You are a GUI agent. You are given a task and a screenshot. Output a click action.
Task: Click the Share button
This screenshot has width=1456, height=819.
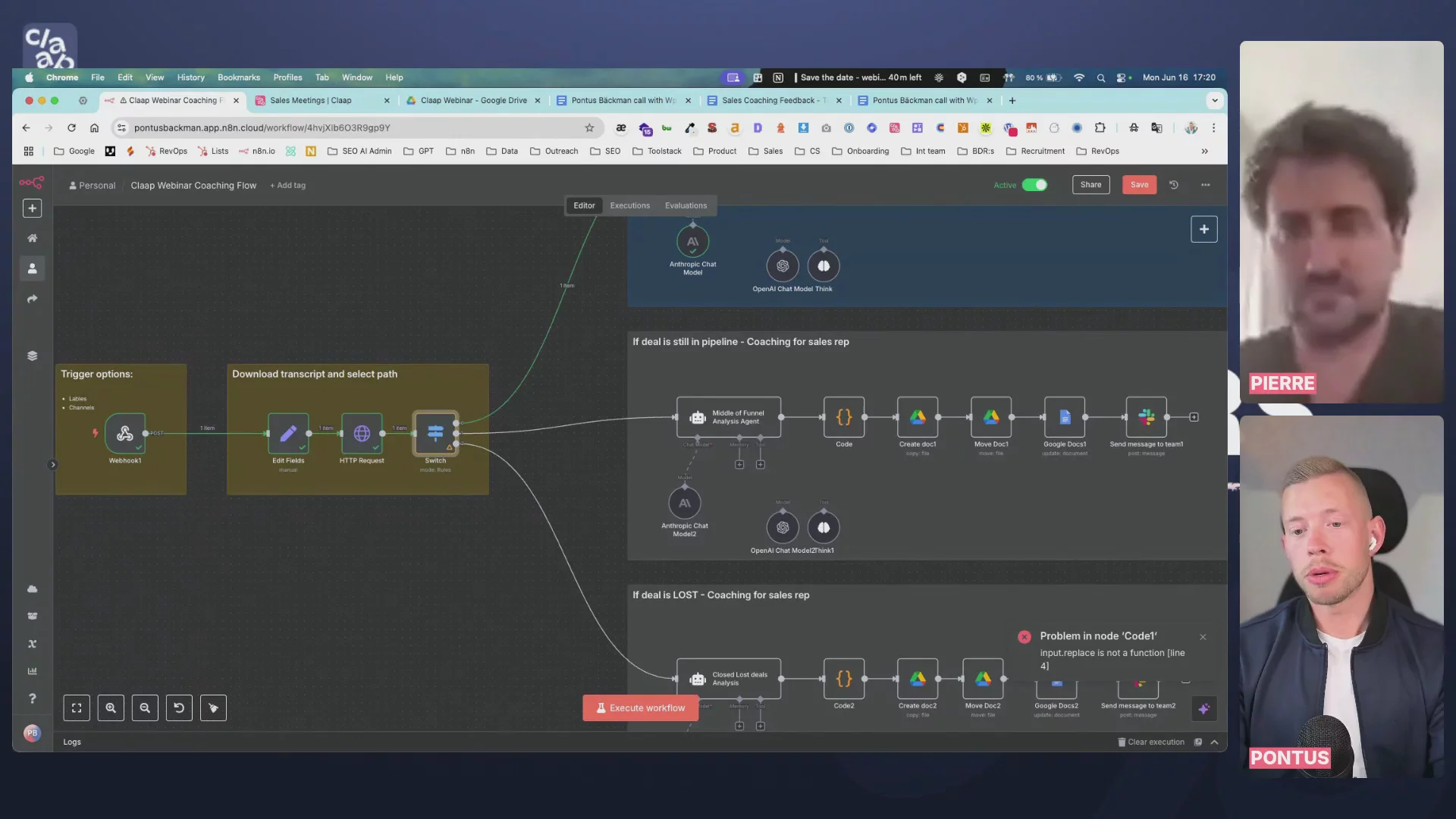point(1091,185)
